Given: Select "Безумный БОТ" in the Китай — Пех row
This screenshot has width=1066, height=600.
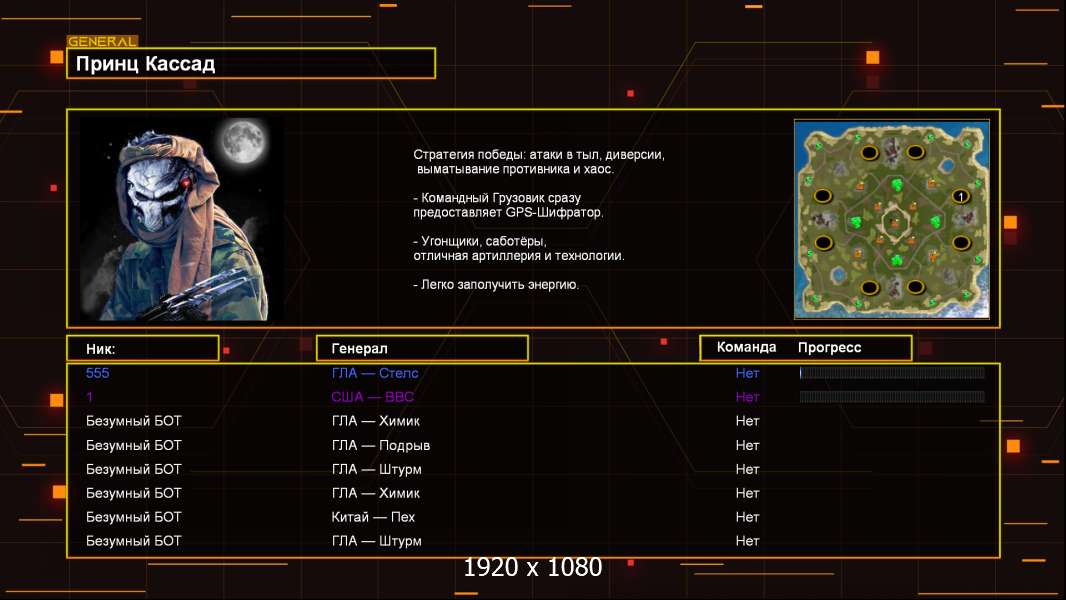Looking at the screenshot, I should [133, 517].
